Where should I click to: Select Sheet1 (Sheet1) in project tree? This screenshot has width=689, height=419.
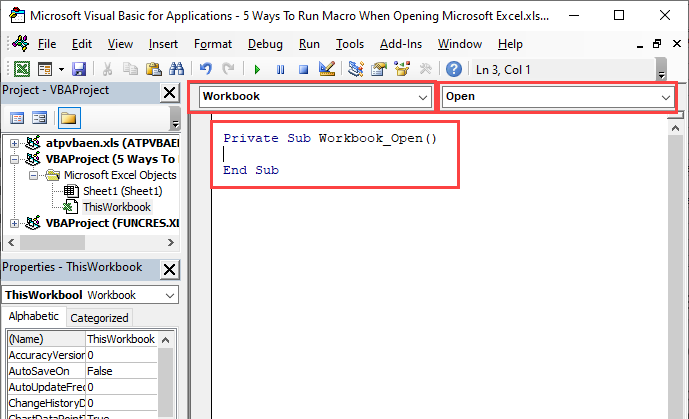pos(123,191)
